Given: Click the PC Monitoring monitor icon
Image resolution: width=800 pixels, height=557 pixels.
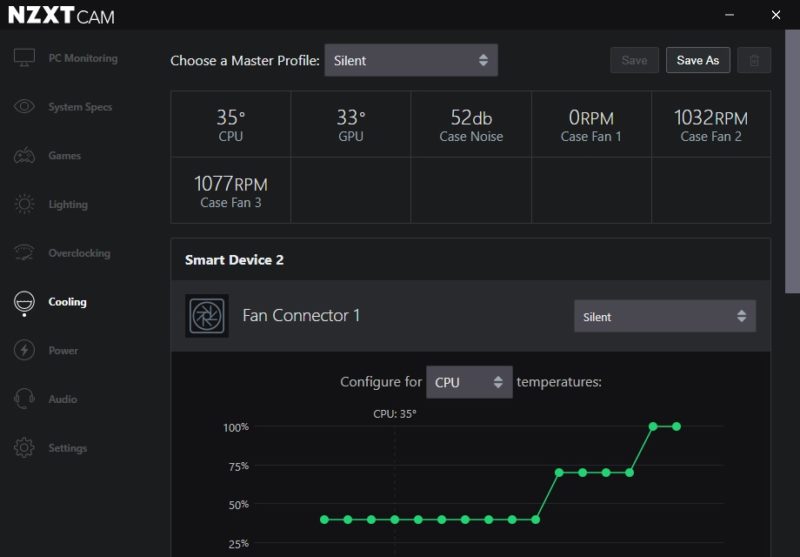Looking at the screenshot, I should pyautogui.click(x=24, y=58).
